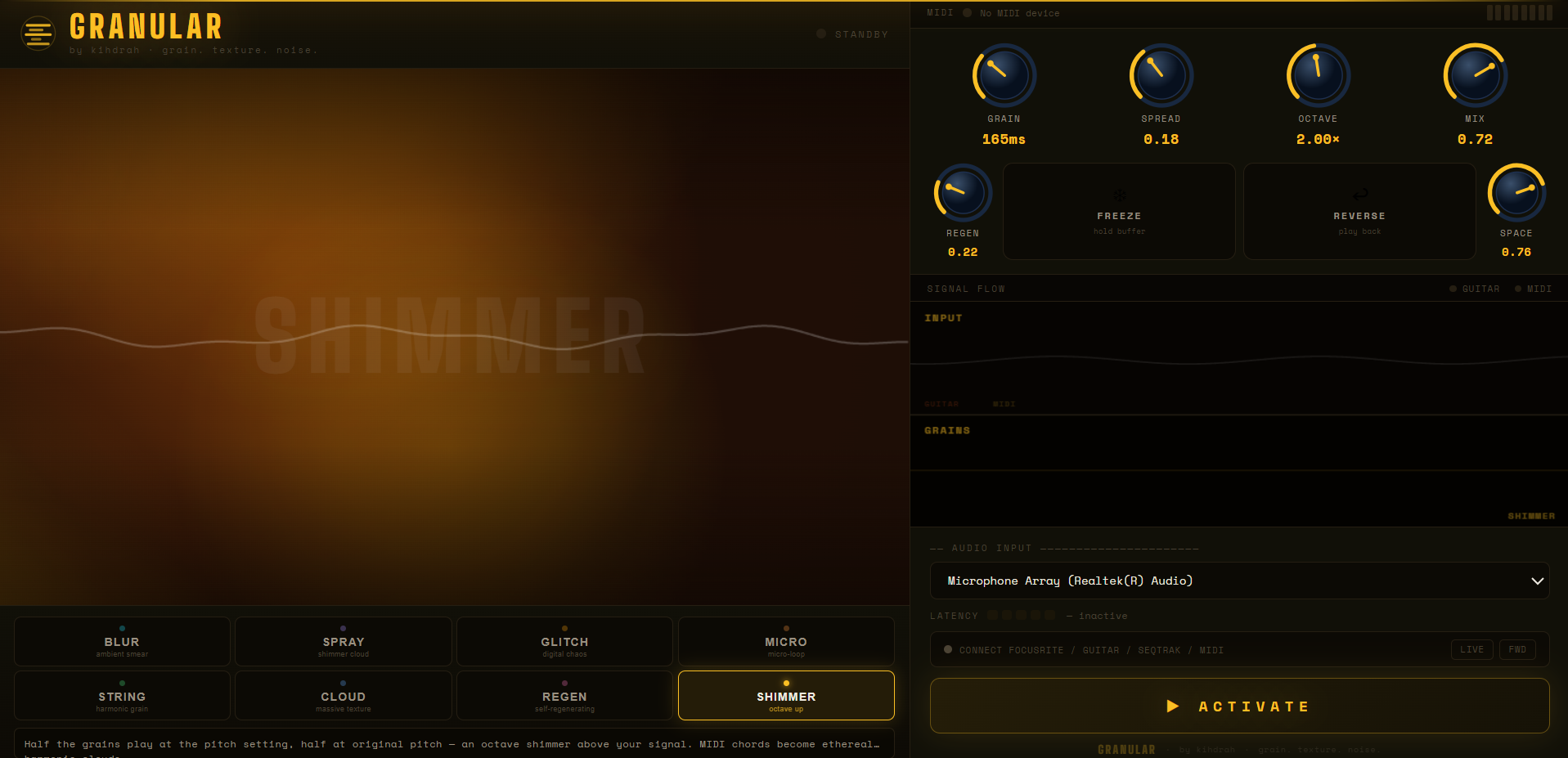Click the 165ms grain value

pyautogui.click(x=1004, y=140)
